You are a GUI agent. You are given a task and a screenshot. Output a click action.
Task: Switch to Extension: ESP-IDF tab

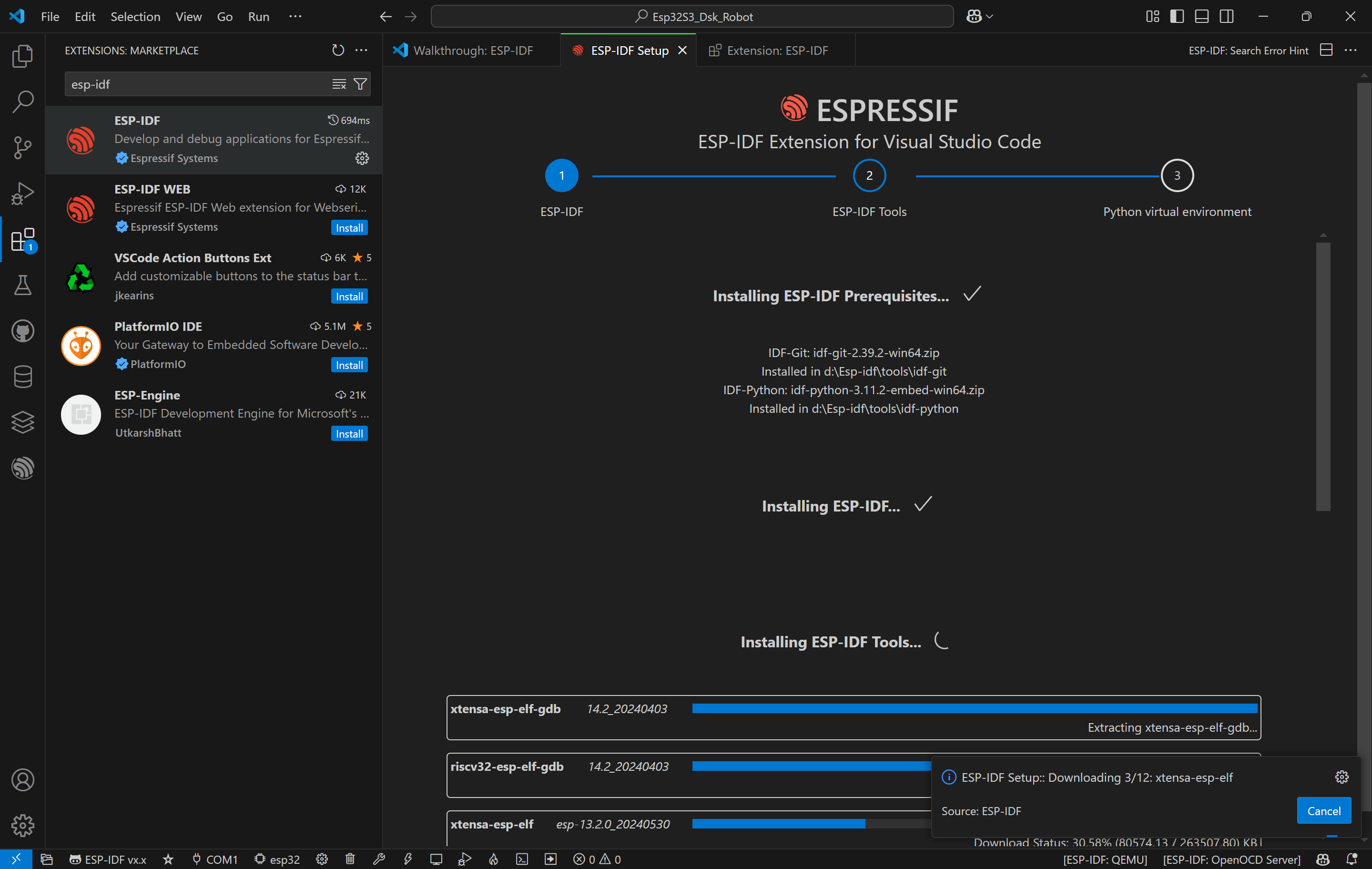pyautogui.click(x=776, y=50)
